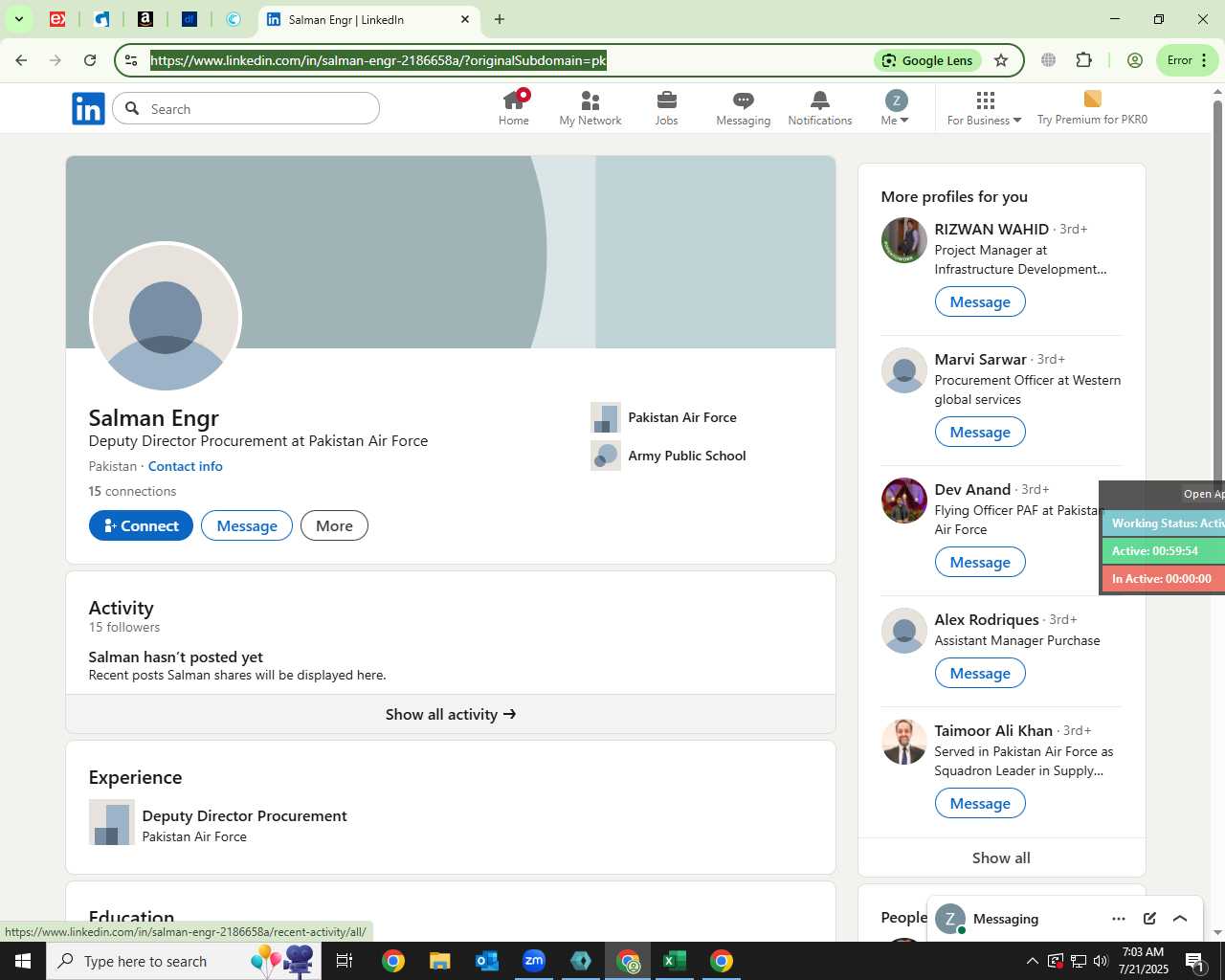Screen dimensions: 1225x980
Task: Open Alex Rodriques profile name
Action: click(987, 619)
